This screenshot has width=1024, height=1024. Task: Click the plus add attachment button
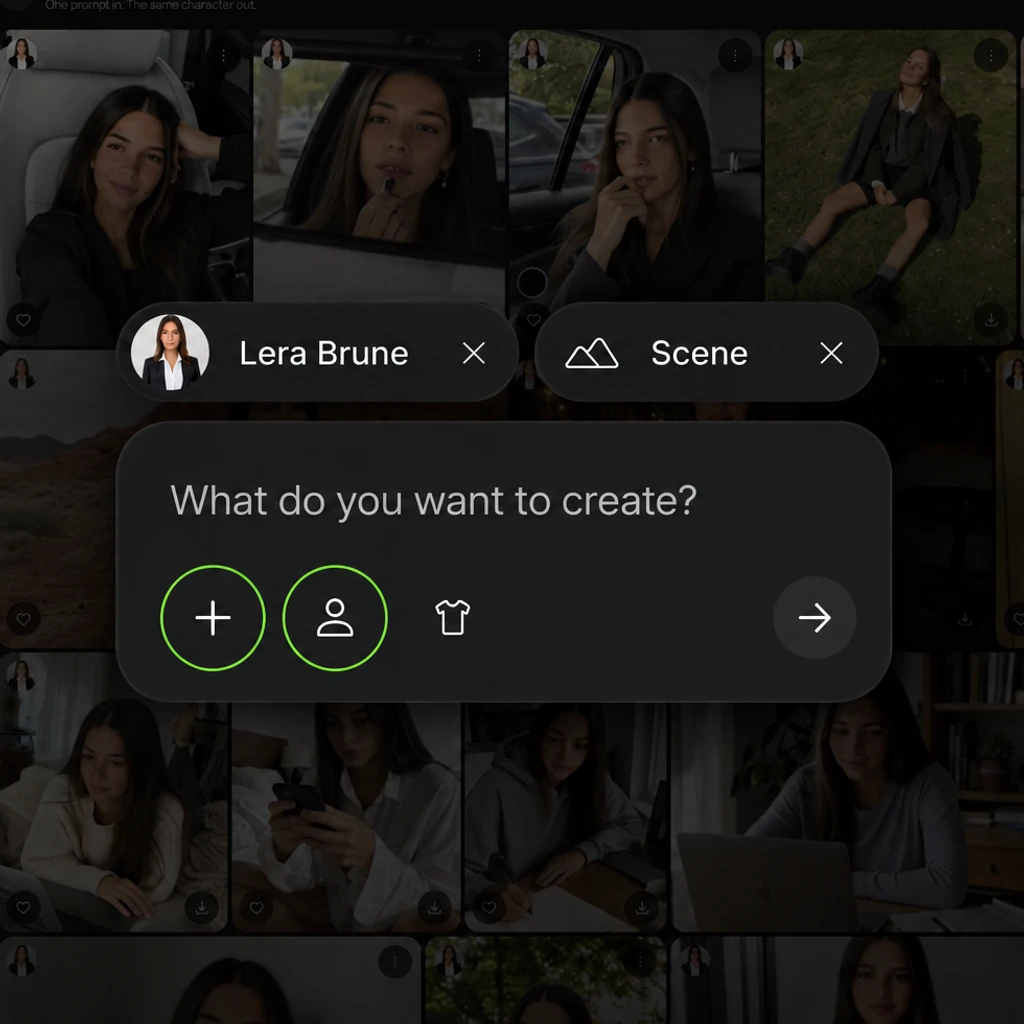click(212, 618)
